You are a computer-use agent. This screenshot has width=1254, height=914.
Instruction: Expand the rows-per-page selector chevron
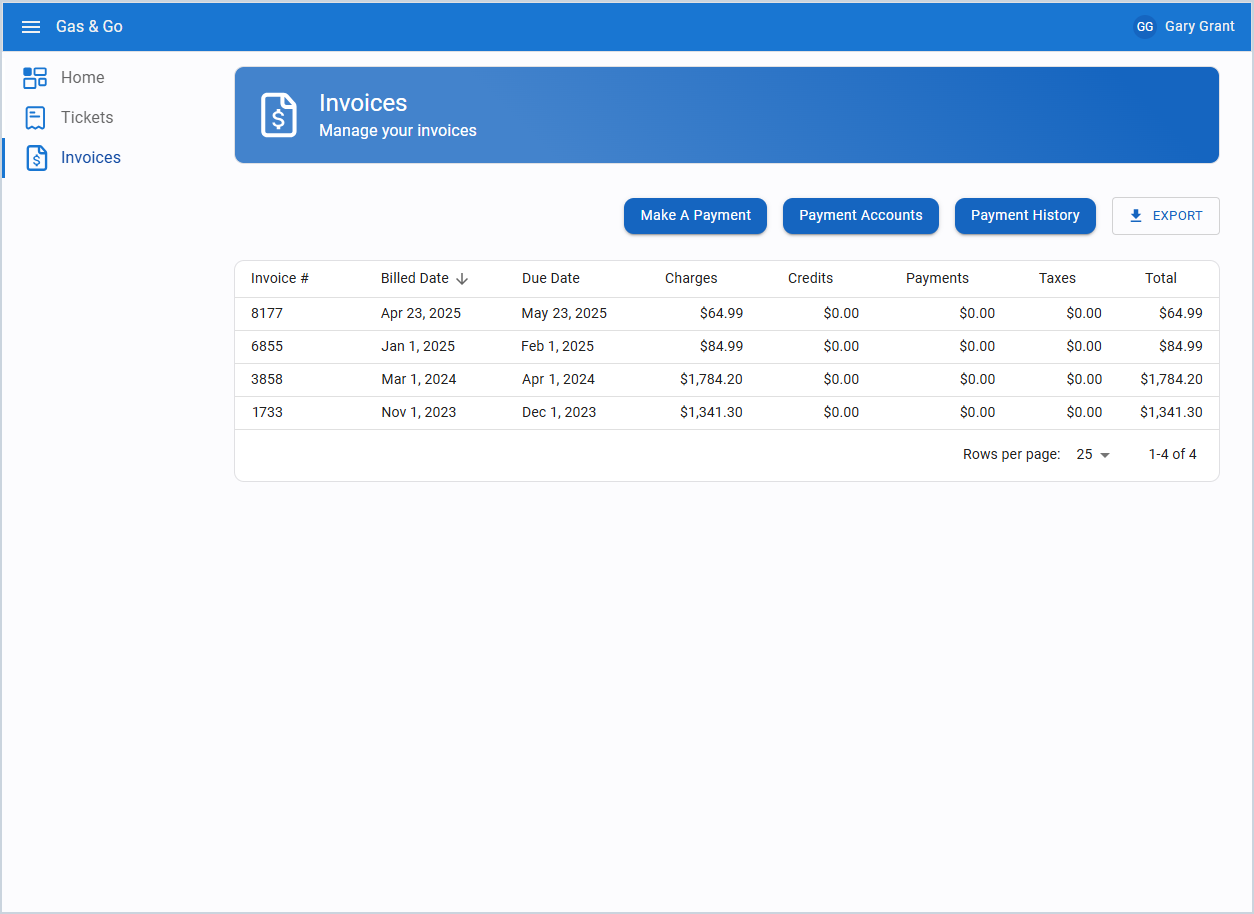(1104, 454)
